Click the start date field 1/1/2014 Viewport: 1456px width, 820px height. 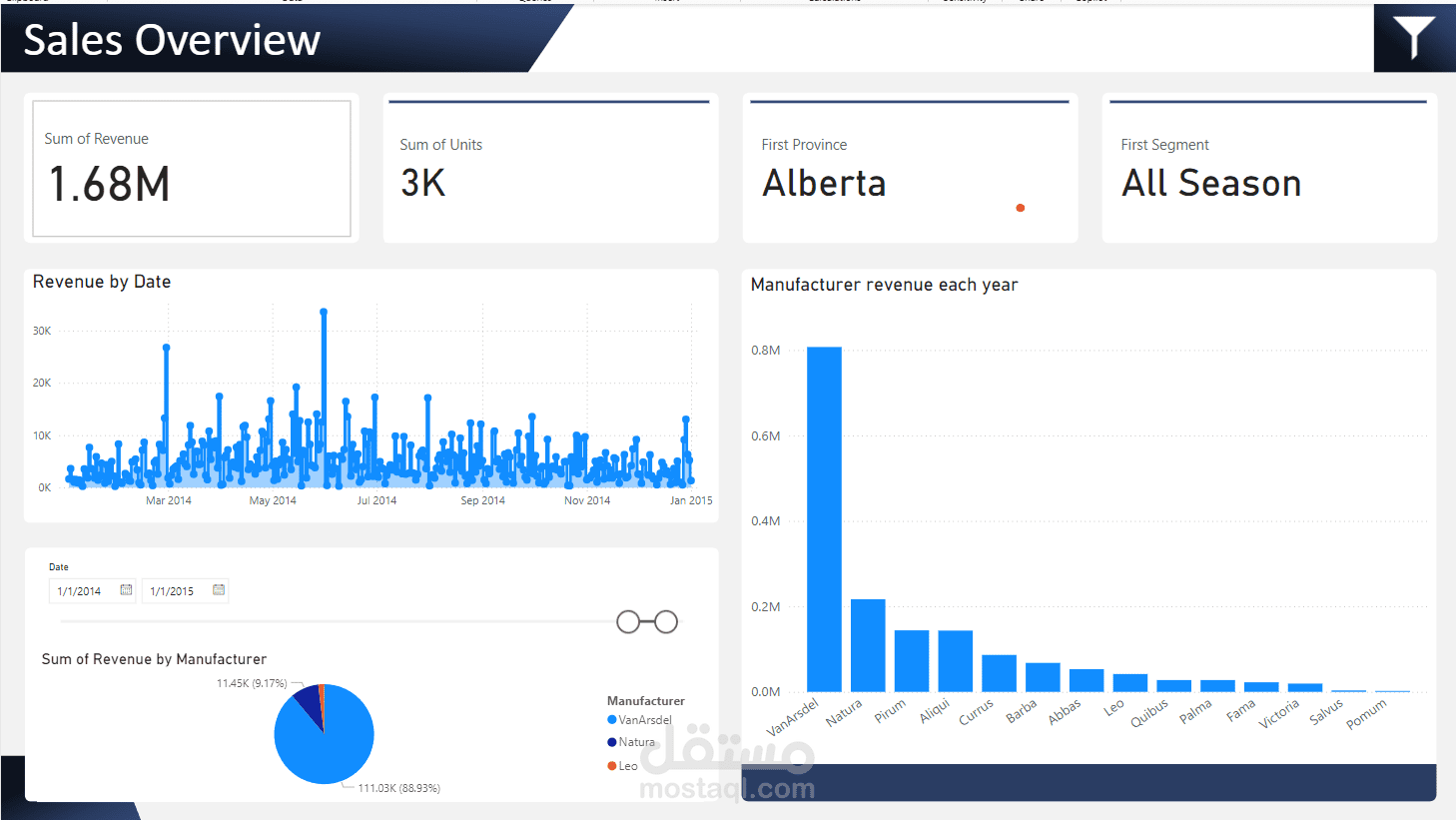coord(80,591)
